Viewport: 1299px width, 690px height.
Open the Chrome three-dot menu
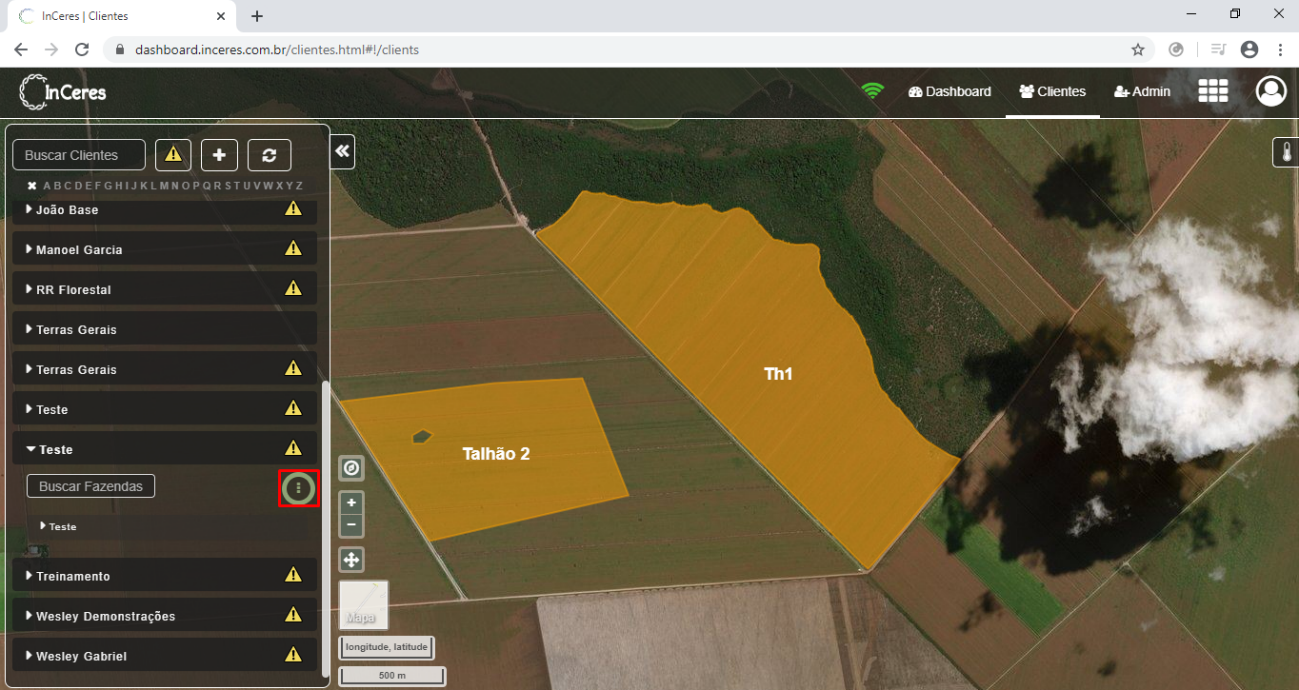[x=1280, y=49]
